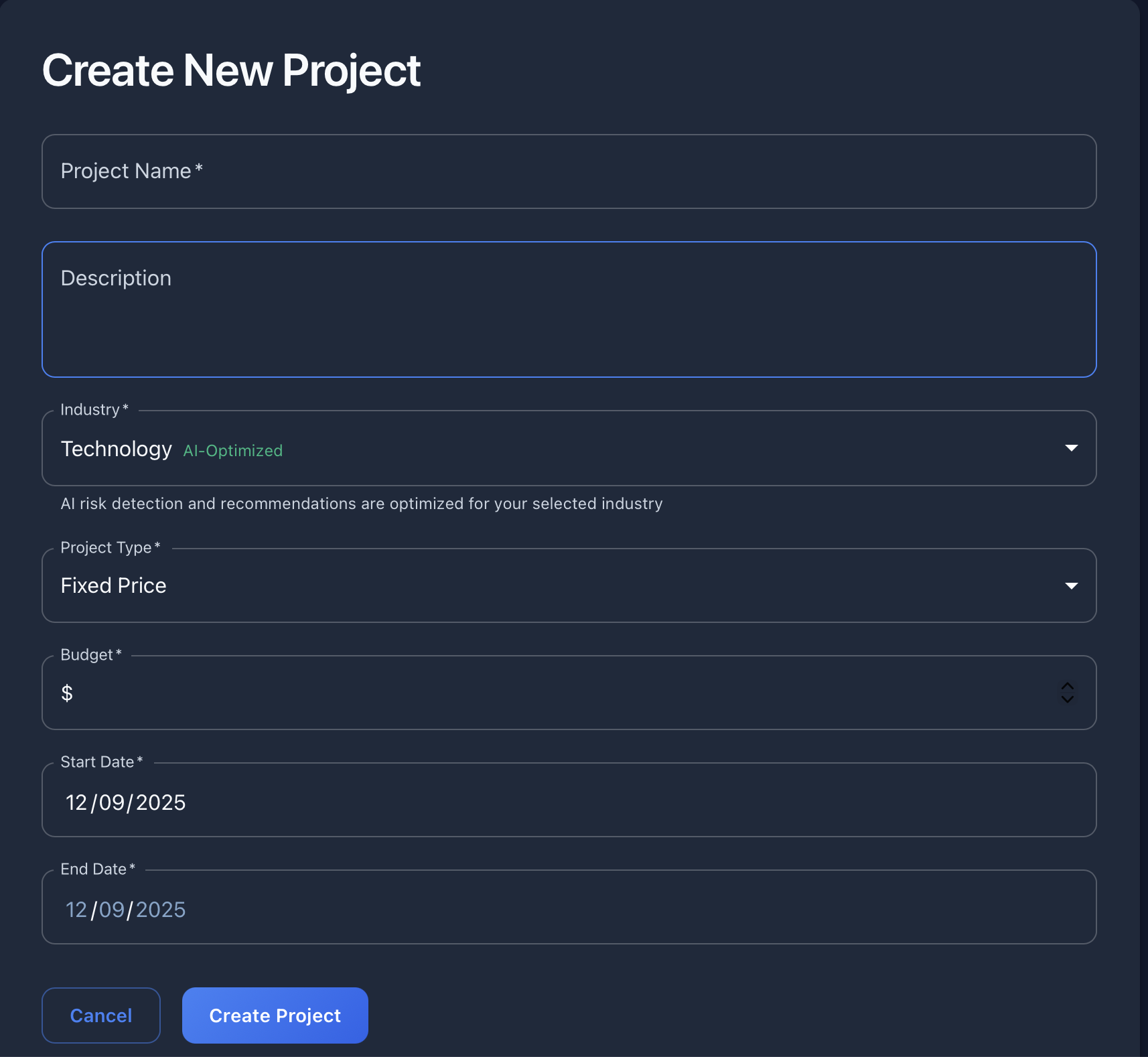Image resolution: width=1148 pixels, height=1057 pixels.
Task: Click the AI-Optimized badge next to Technology
Action: (232, 450)
